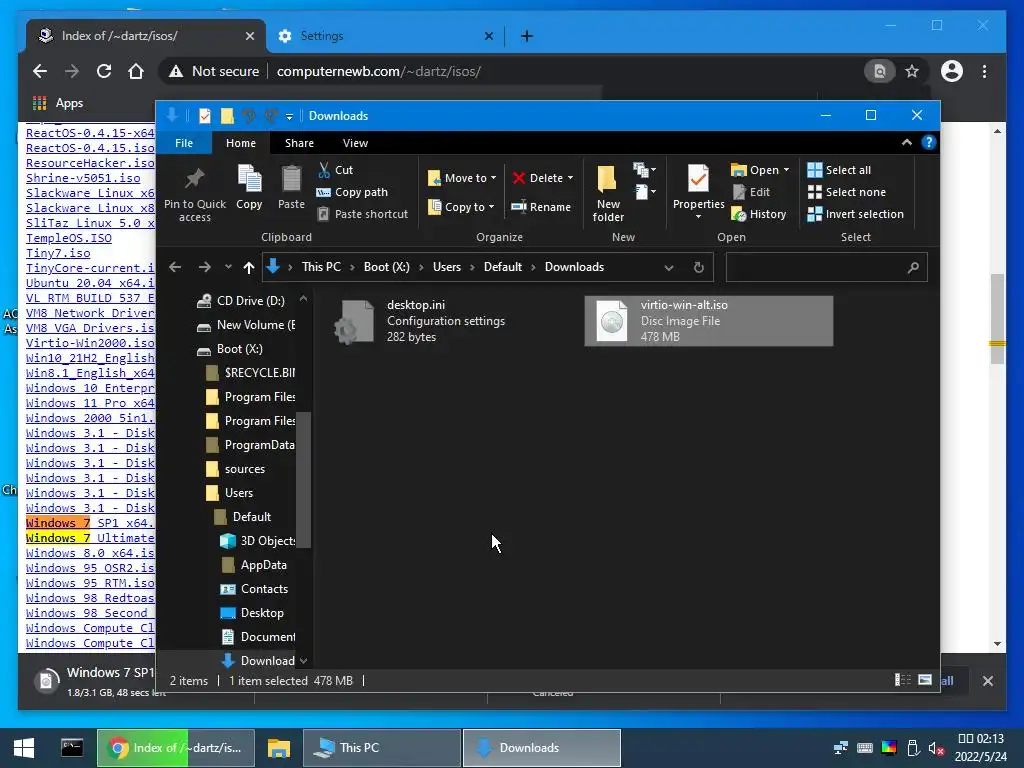
Task: Click Select all
Action: click(x=839, y=170)
